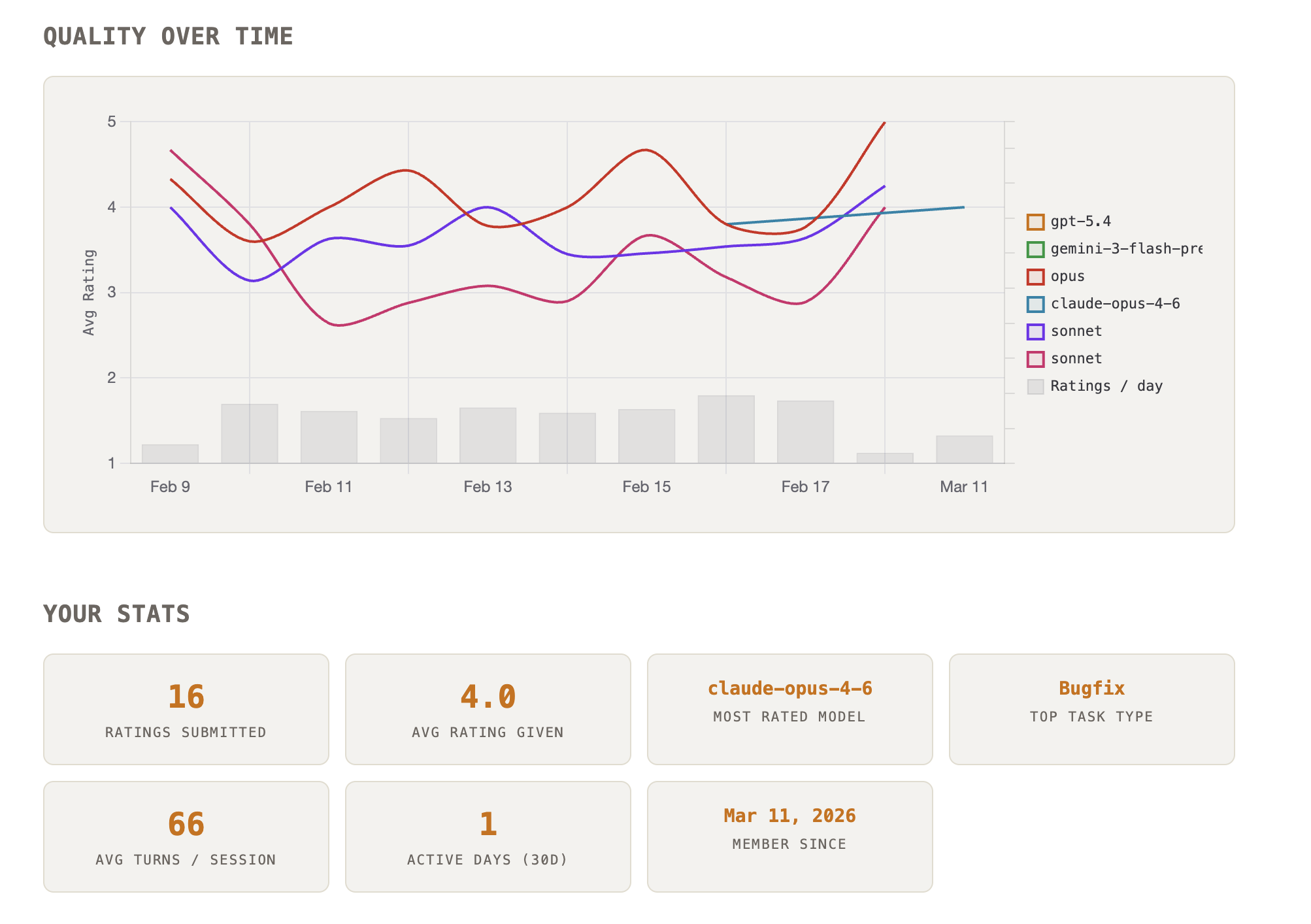Click the Quality Over Time heading
Screen dimensions: 1311x924
point(168,37)
